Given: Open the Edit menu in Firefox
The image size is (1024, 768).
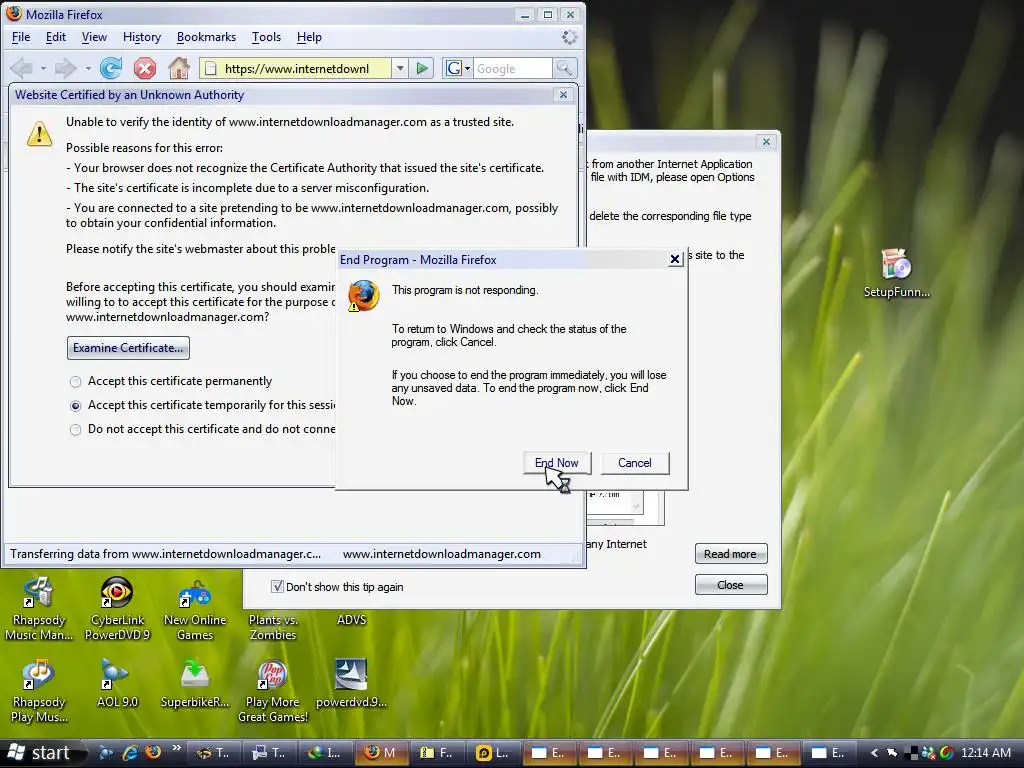Looking at the screenshot, I should click(56, 37).
